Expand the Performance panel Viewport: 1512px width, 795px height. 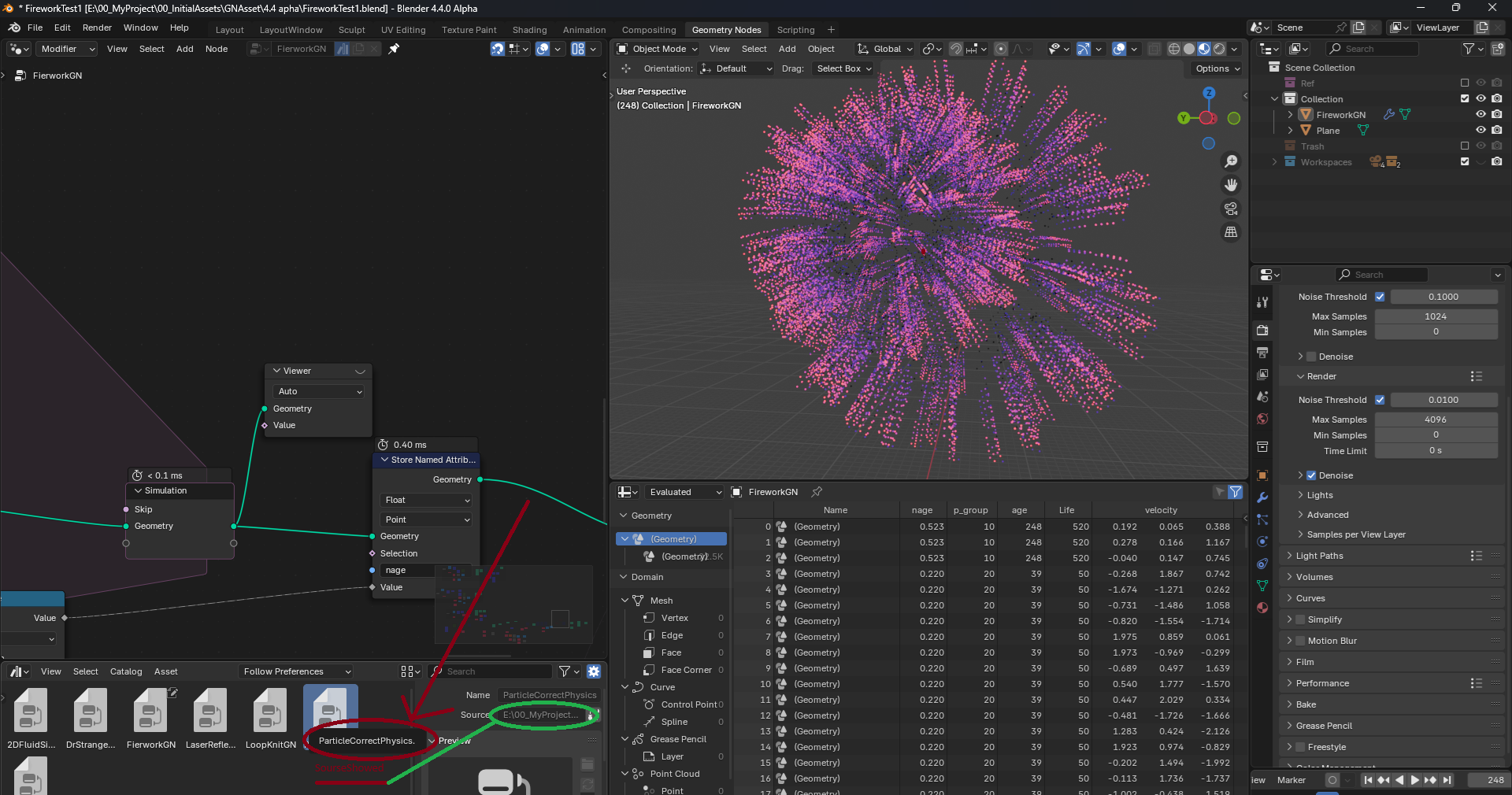pos(1322,683)
